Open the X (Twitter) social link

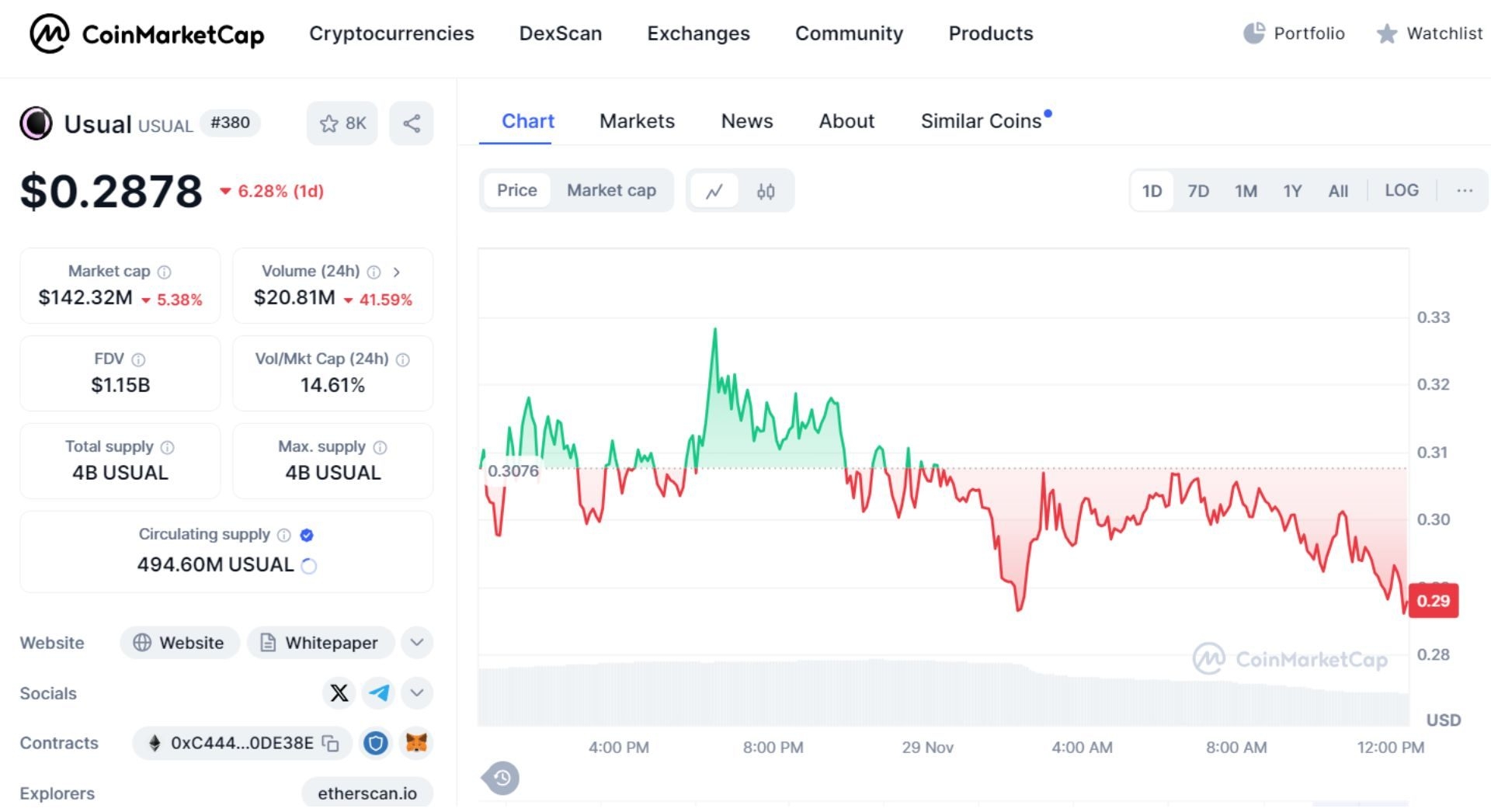tap(339, 692)
